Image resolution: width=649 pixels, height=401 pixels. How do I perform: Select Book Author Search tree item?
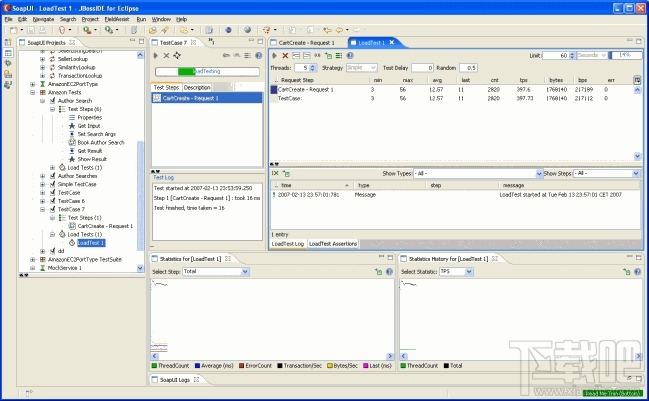point(101,142)
